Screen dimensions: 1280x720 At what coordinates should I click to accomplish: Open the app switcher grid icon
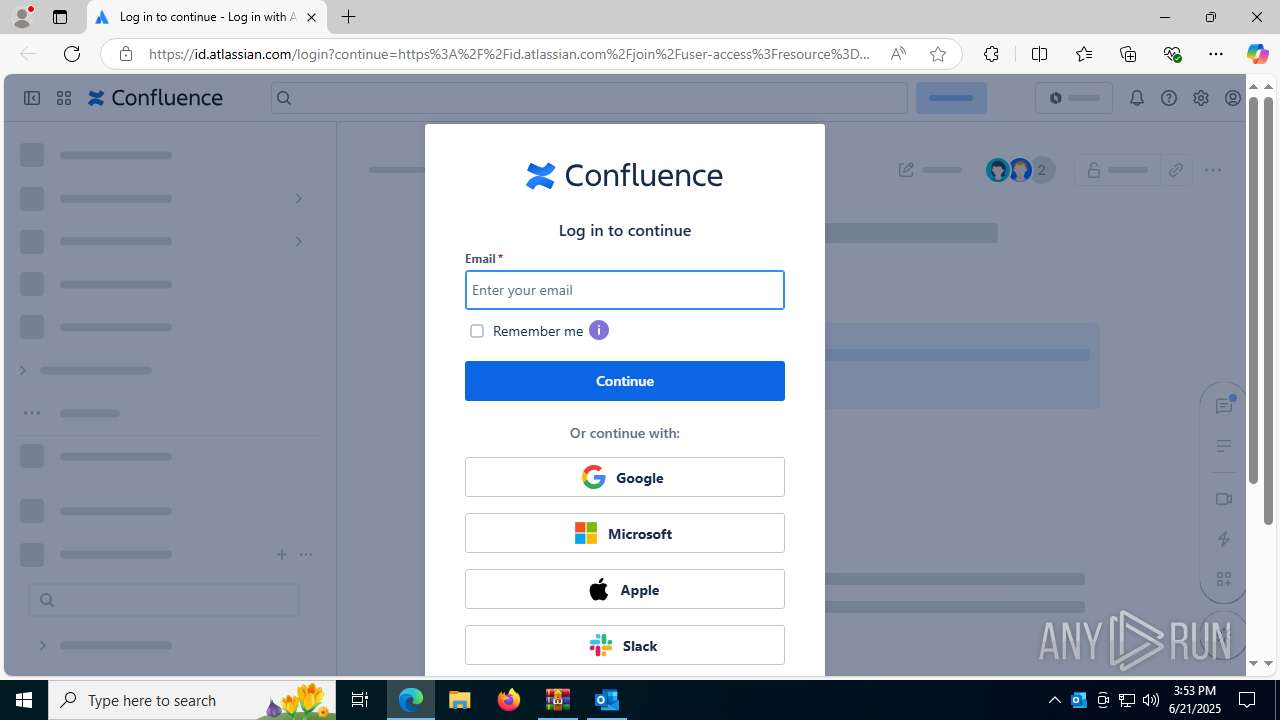(x=64, y=98)
